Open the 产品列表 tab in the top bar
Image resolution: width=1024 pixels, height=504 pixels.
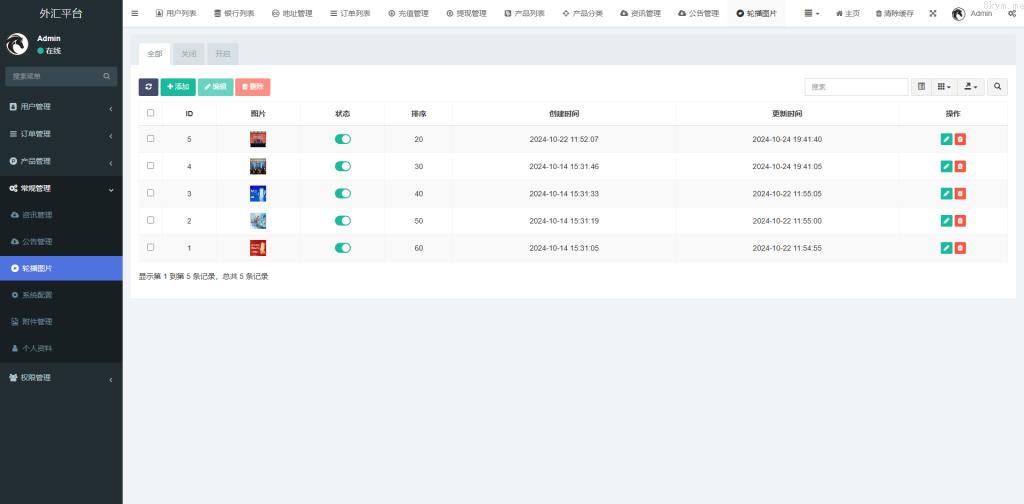click(524, 13)
